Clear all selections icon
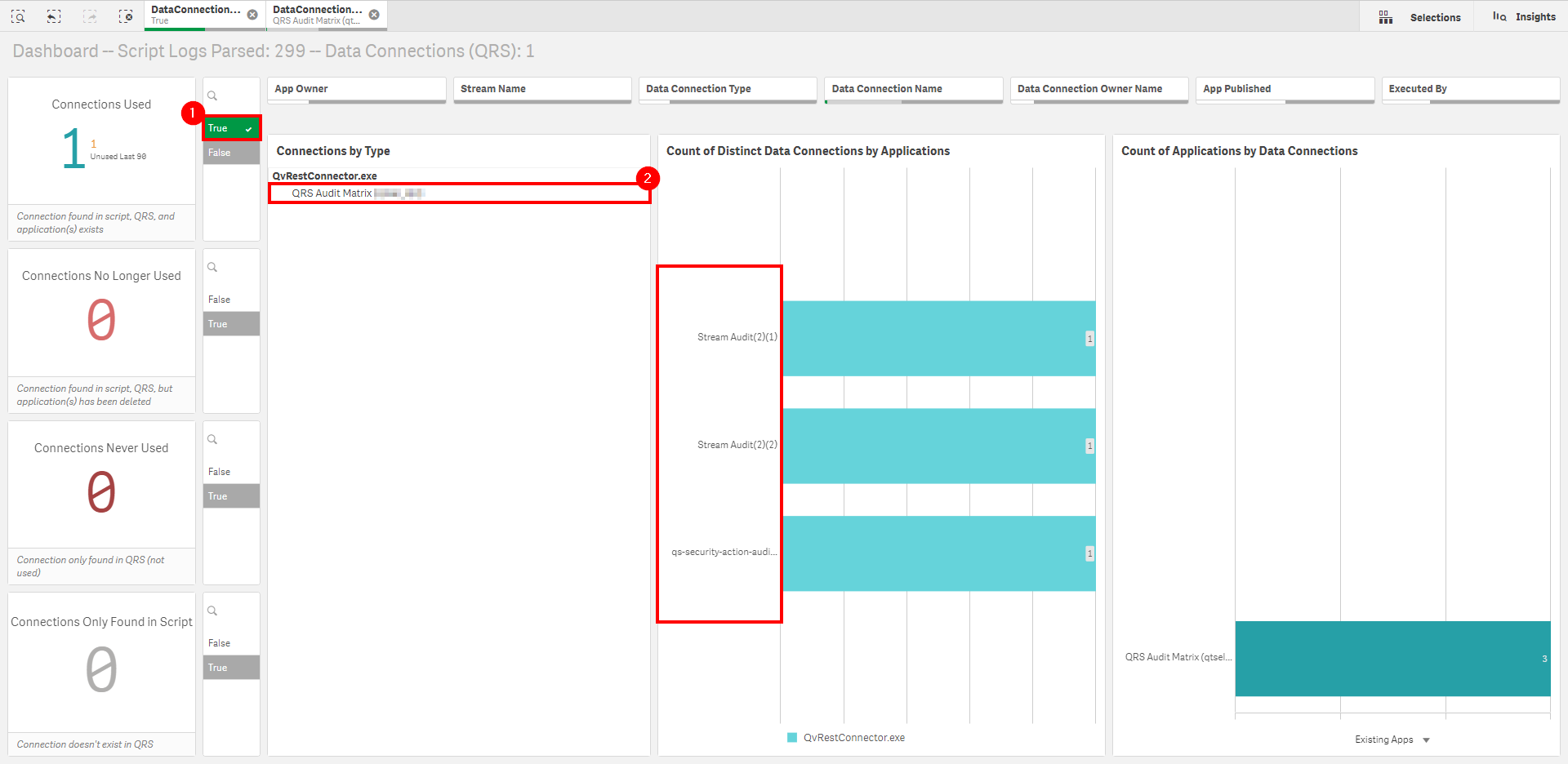This screenshot has height=764, width=1568. point(126,16)
